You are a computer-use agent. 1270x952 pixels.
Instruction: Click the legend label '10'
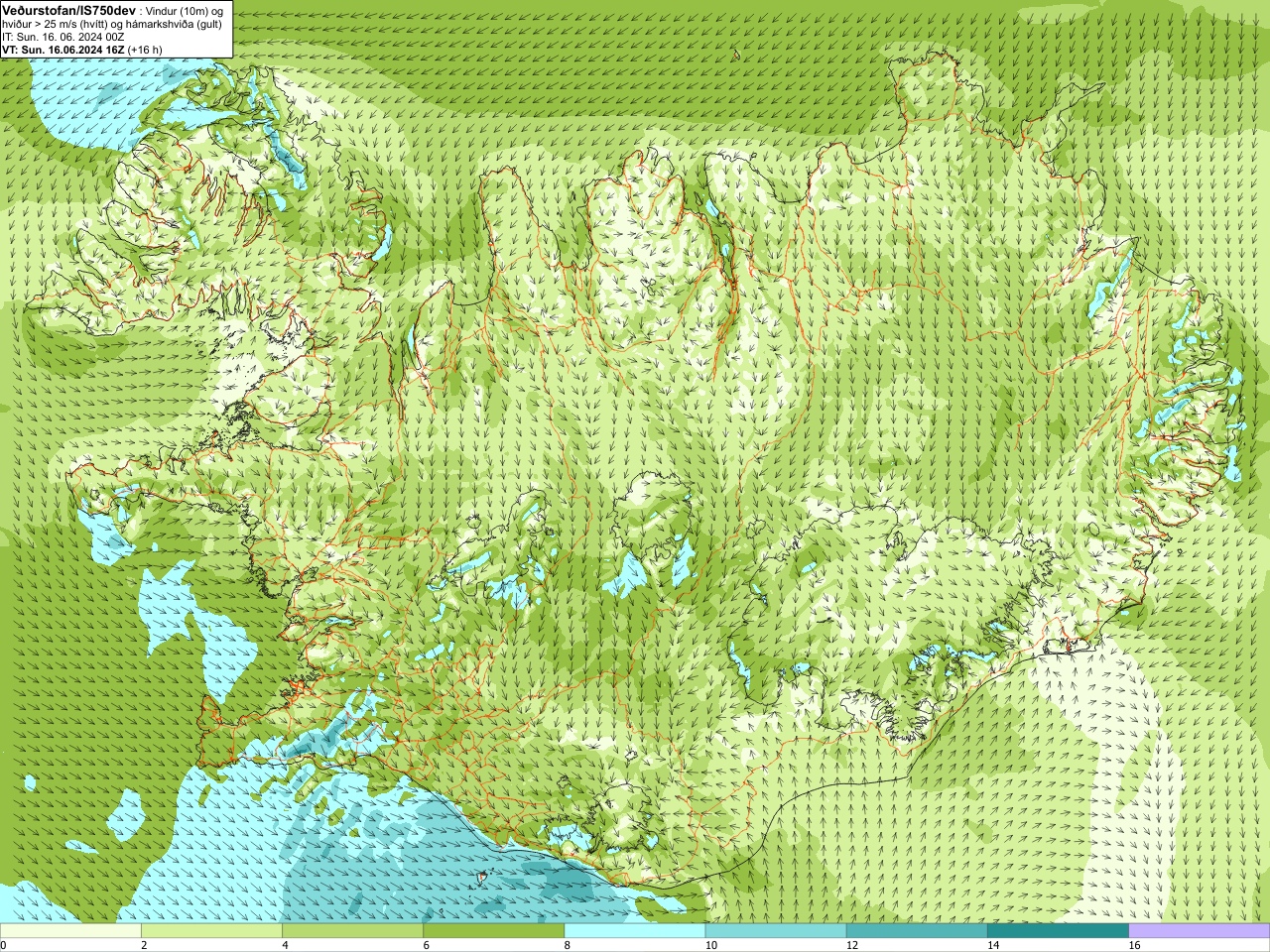tap(711, 945)
